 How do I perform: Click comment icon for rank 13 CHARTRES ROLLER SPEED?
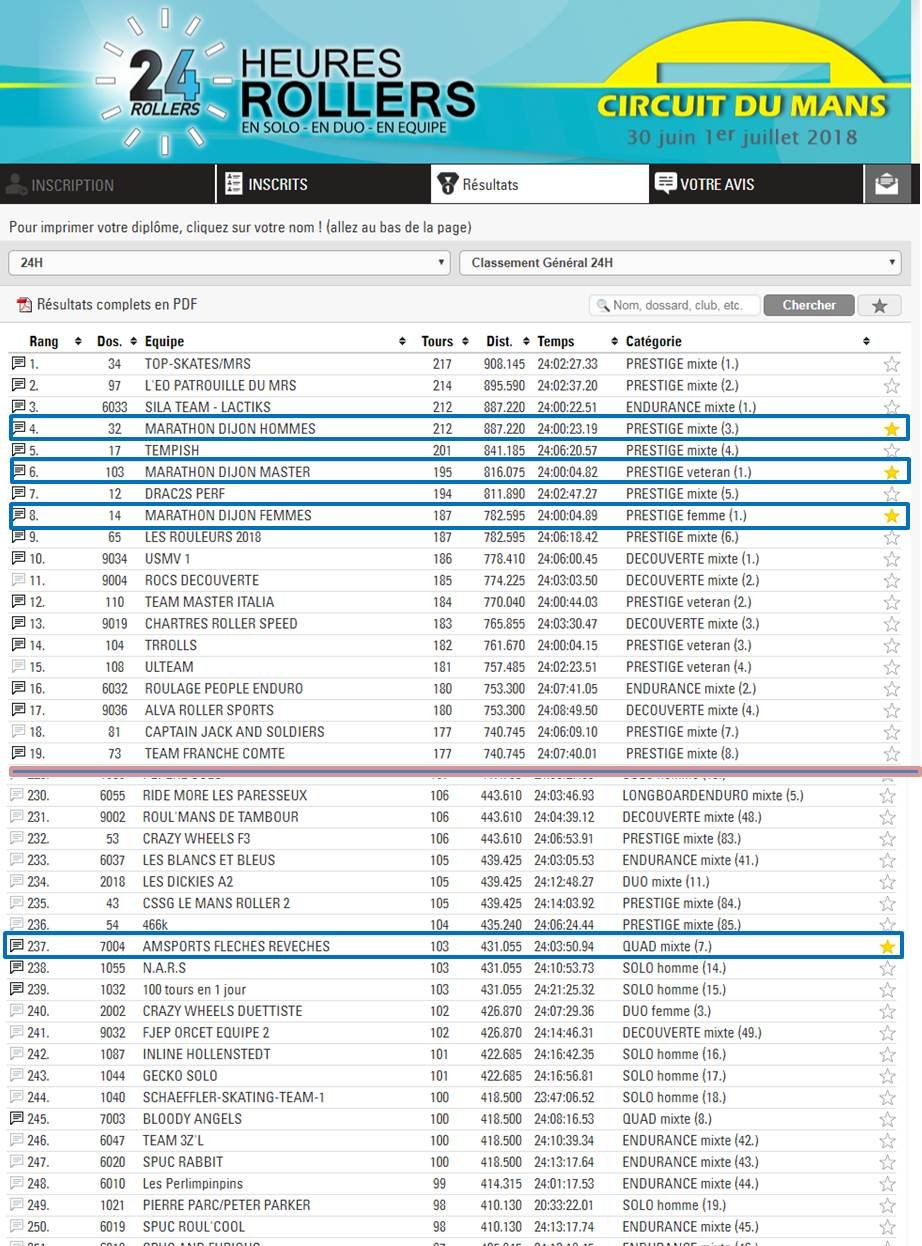[x=18, y=623]
